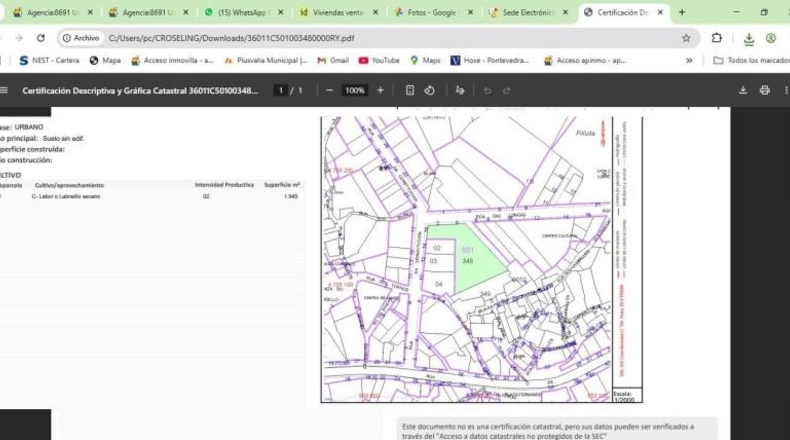Open the Maps bookmark
Image resolution: width=790 pixels, height=440 pixels.
(x=425, y=60)
